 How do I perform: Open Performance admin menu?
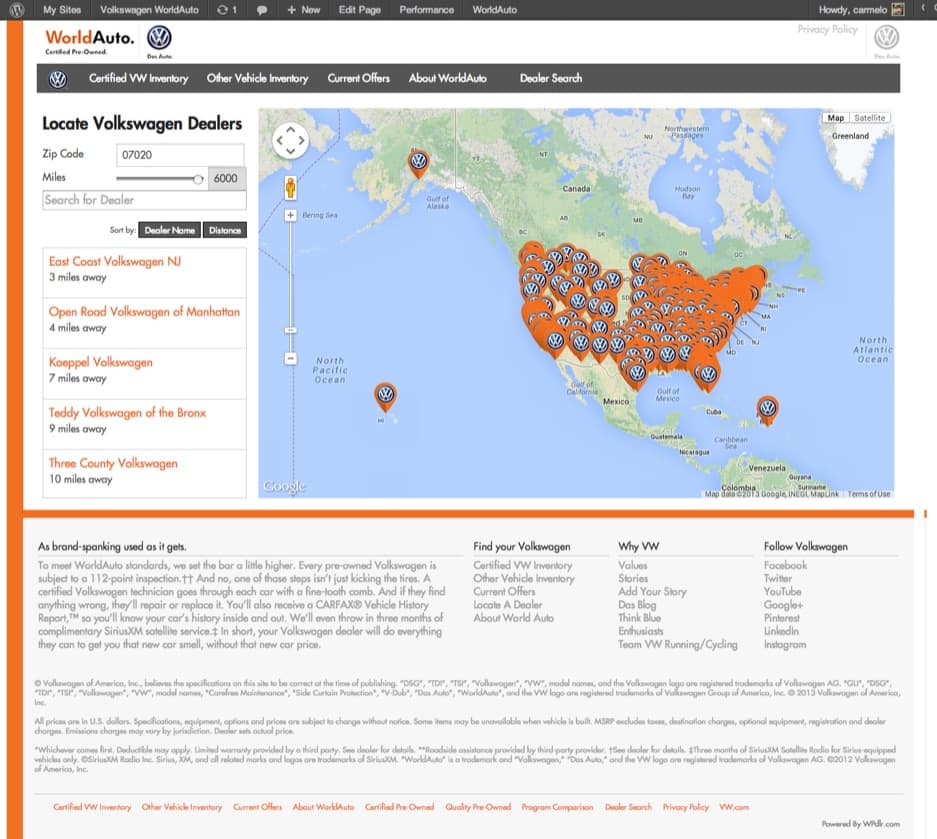pyautogui.click(x=427, y=10)
